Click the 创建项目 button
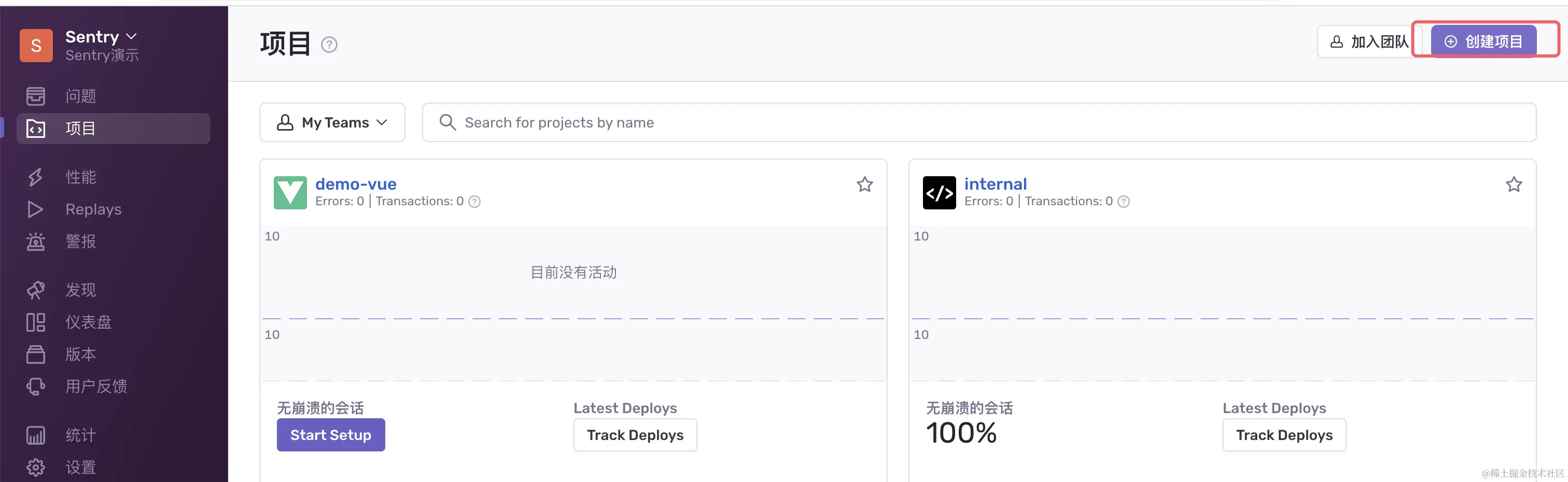Viewport: 1568px width, 482px height. point(1483,41)
